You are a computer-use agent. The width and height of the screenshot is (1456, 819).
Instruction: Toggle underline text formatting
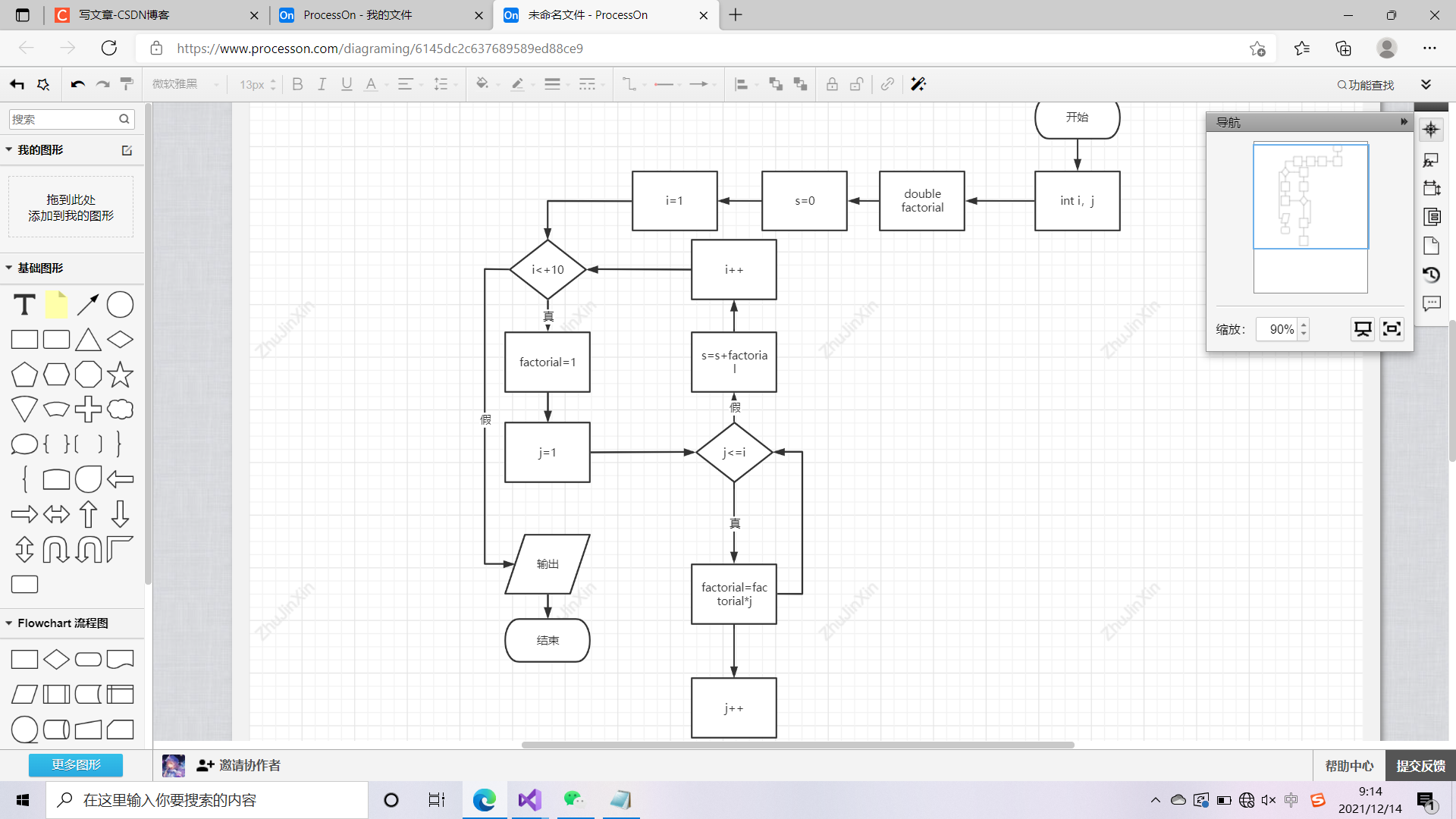pyautogui.click(x=347, y=84)
